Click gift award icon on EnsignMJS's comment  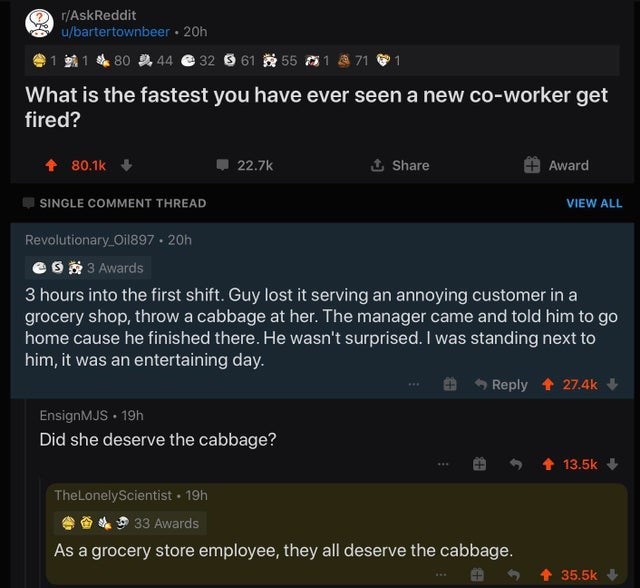(480, 464)
